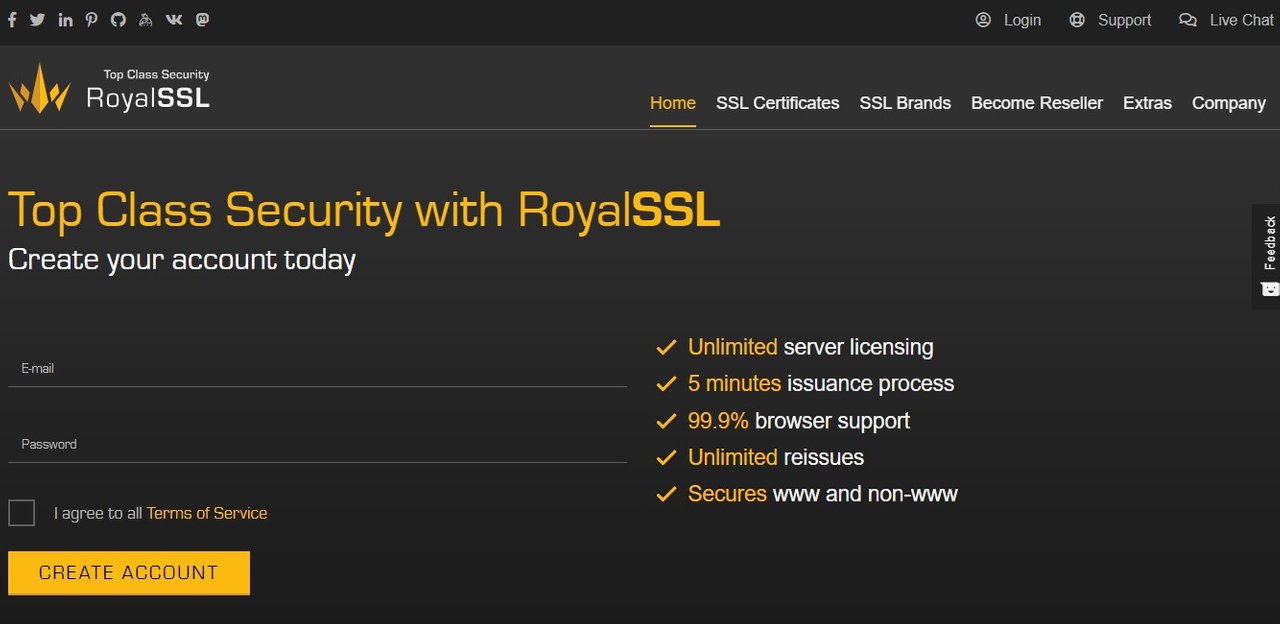This screenshot has height=624, width=1280.
Task: Open the Mastodon social icon
Action: [202, 20]
